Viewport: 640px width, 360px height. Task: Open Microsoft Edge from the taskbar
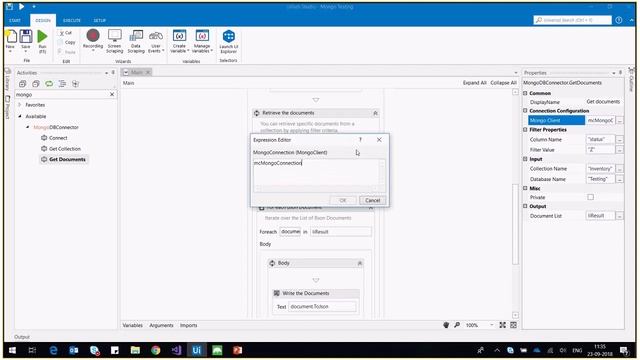[x=53, y=350]
